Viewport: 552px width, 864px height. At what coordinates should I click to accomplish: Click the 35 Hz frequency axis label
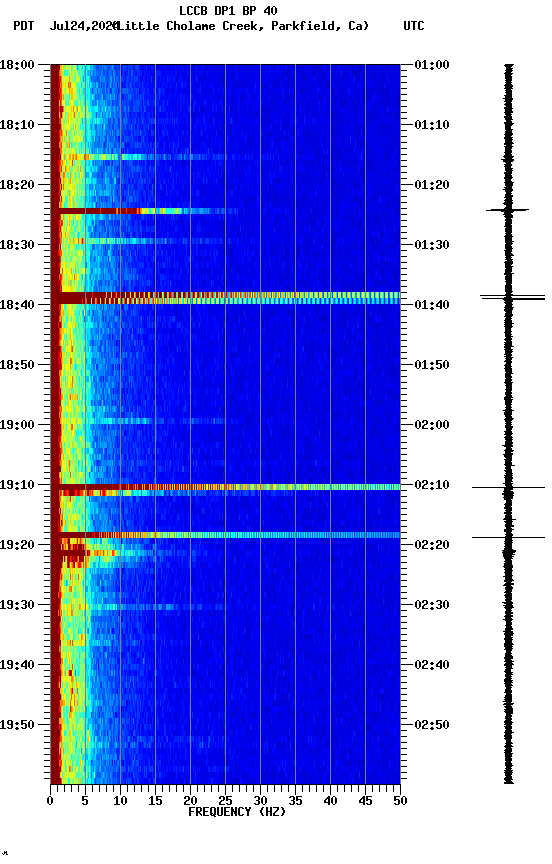[295, 801]
